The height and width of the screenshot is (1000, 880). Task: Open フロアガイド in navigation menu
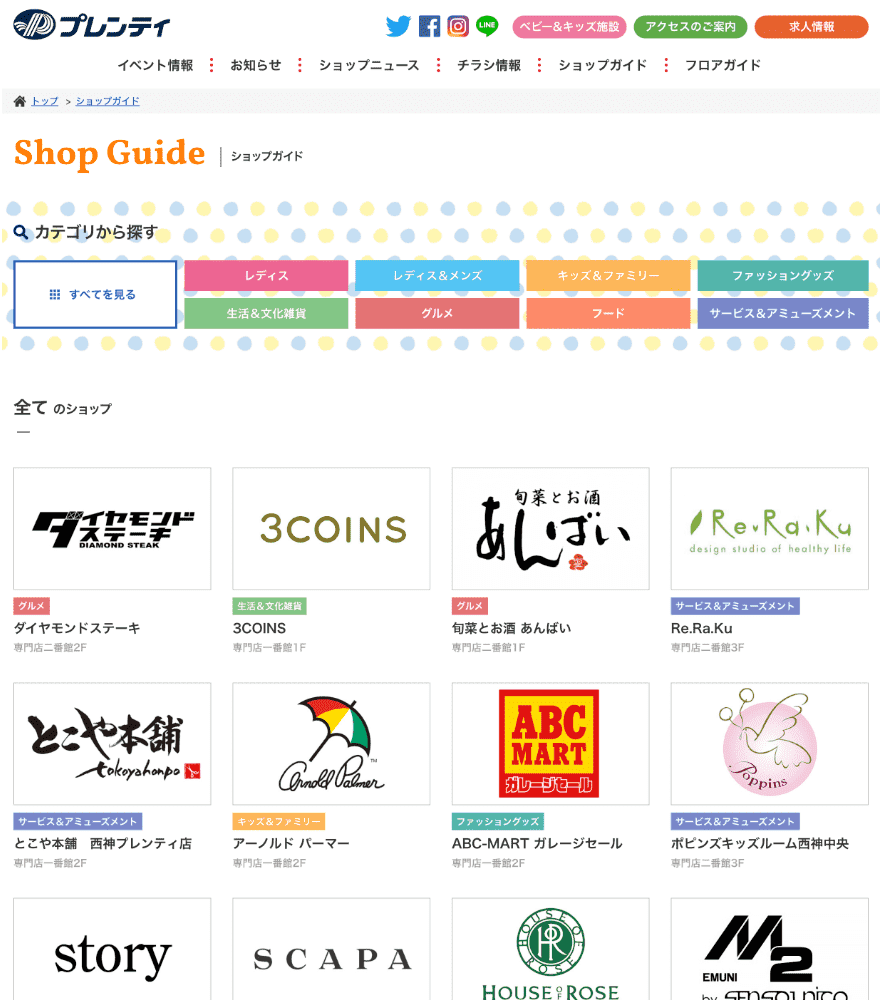[722, 65]
